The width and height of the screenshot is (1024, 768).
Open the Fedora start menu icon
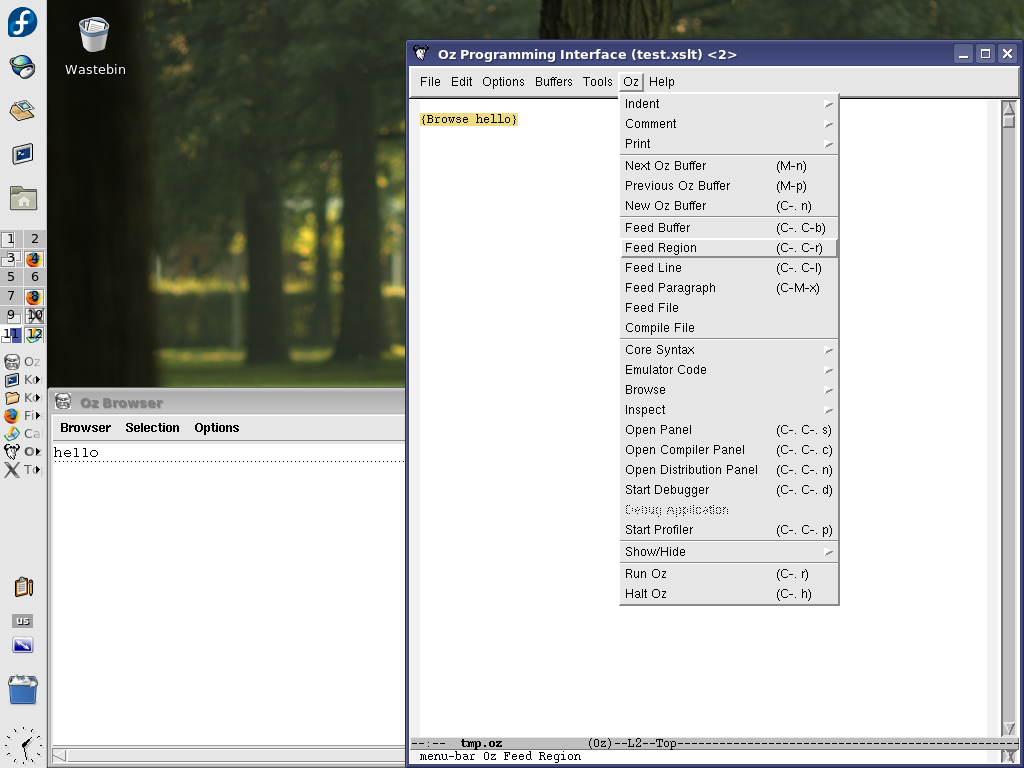click(x=22, y=21)
